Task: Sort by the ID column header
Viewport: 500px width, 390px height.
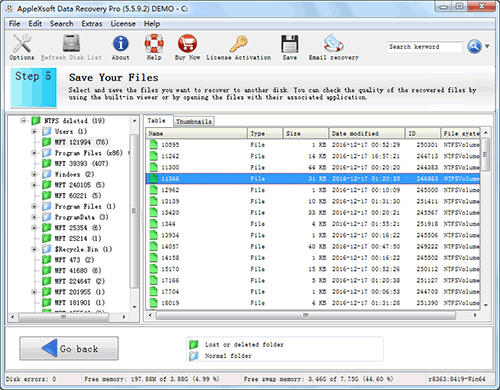Action: (423, 133)
